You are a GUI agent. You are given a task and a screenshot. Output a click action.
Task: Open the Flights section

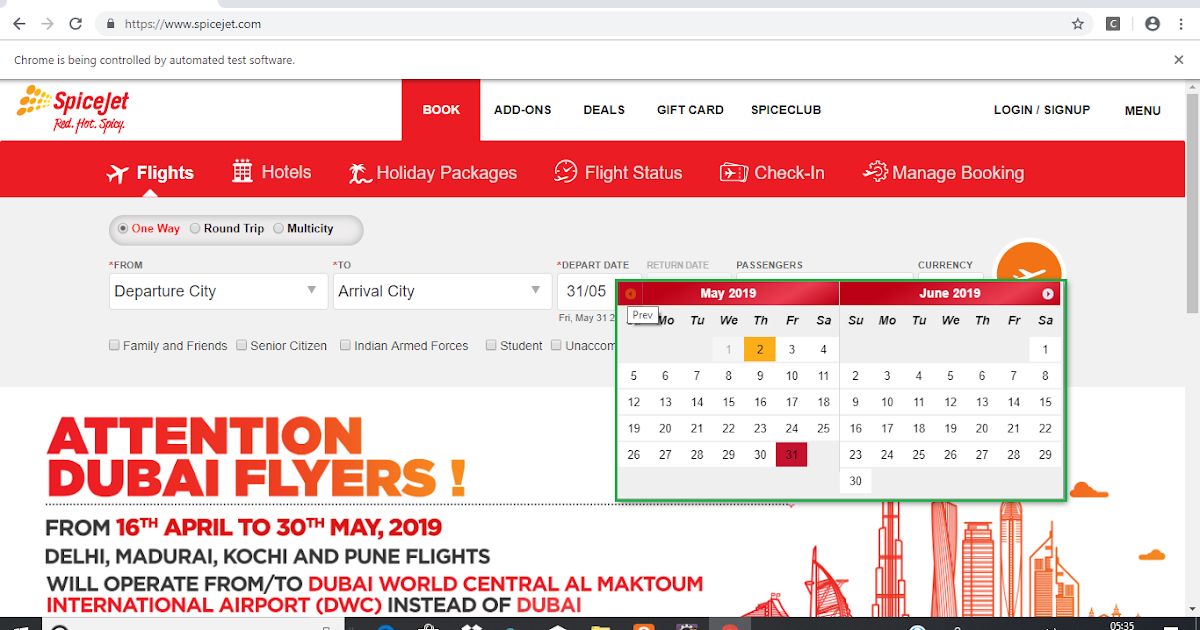click(x=150, y=173)
